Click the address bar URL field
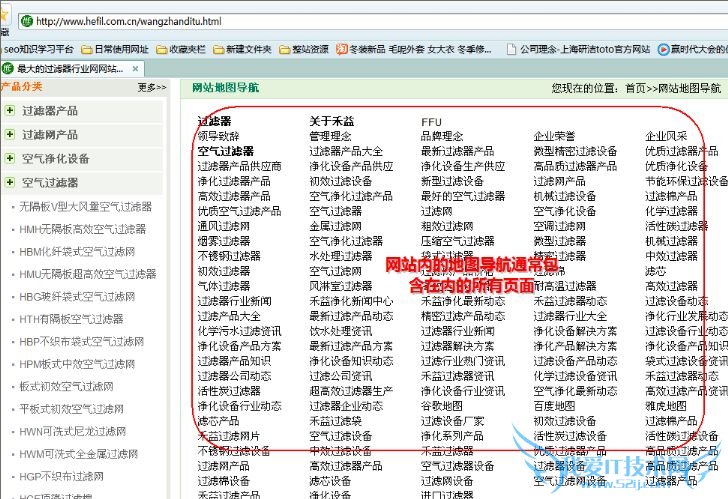Image resolution: width=728 pixels, height=499 pixels. (371, 21)
